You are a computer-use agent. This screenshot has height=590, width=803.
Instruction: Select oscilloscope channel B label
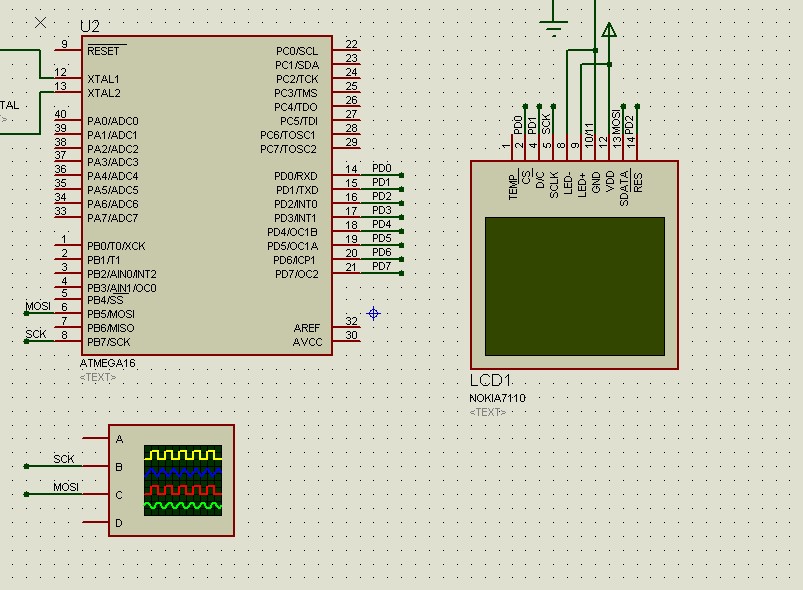(119, 467)
